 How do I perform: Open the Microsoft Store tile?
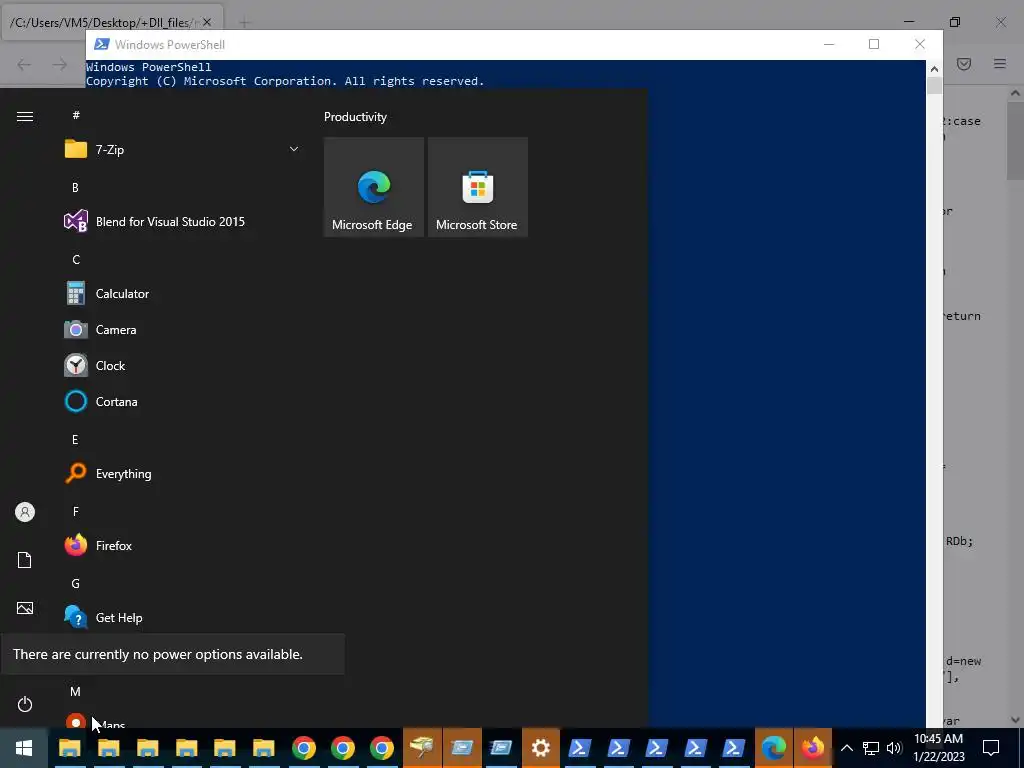pos(477,187)
